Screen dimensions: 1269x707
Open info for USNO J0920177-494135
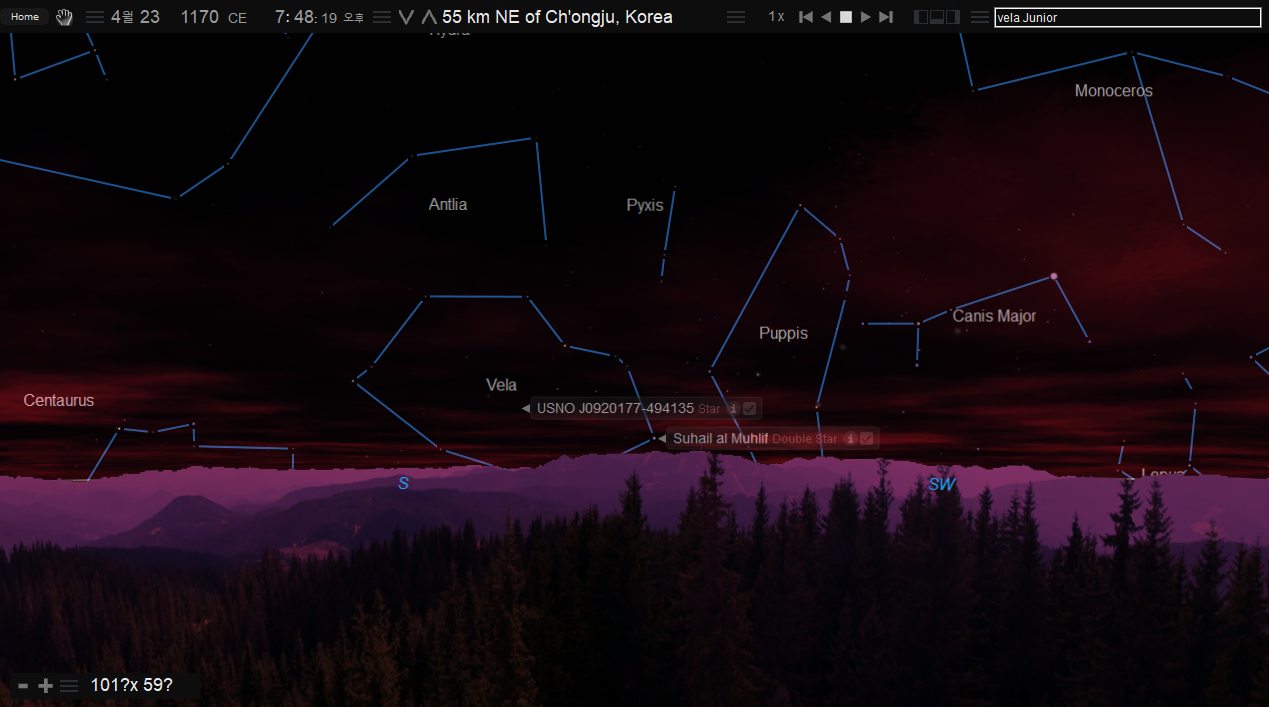[733, 408]
